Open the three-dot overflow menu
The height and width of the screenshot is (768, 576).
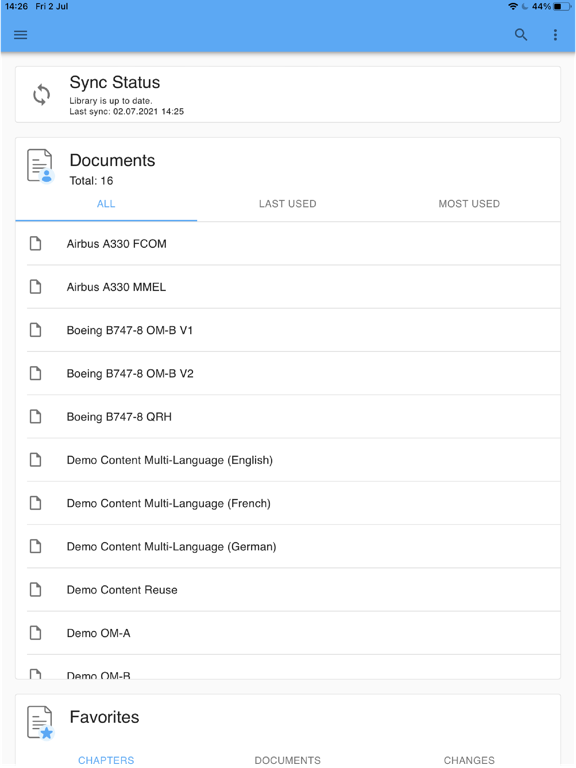[555, 35]
